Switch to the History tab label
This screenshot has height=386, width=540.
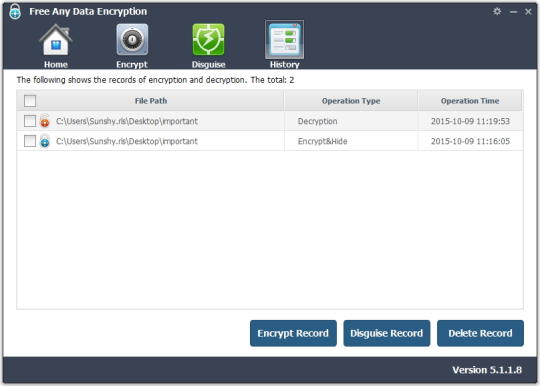[x=284, y=64]
